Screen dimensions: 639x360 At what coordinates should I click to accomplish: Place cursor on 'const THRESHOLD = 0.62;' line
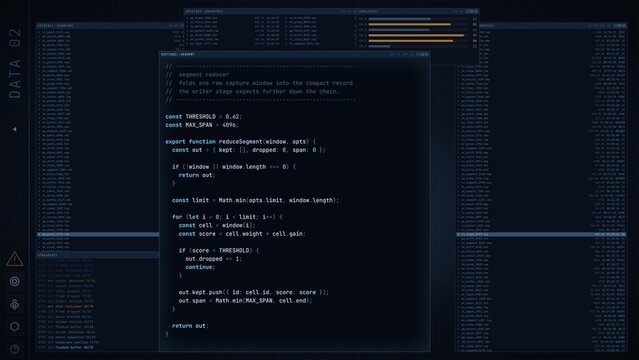(203, 117)
